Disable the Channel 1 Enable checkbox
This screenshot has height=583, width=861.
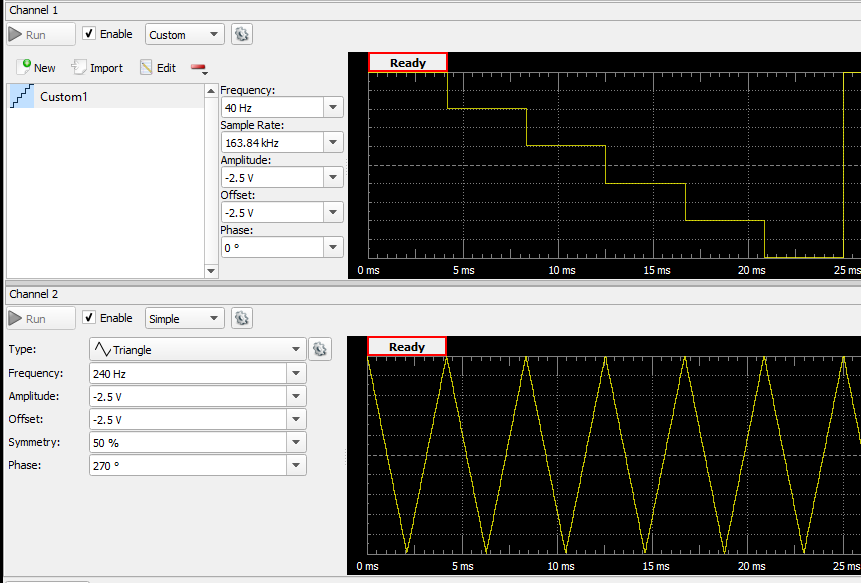pos(89,34)
